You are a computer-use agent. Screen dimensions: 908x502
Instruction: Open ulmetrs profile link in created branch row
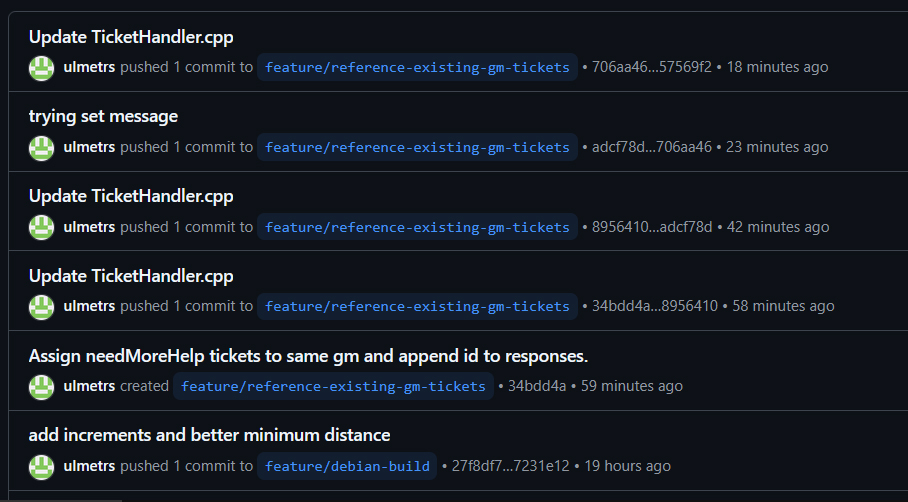(89, 386)
